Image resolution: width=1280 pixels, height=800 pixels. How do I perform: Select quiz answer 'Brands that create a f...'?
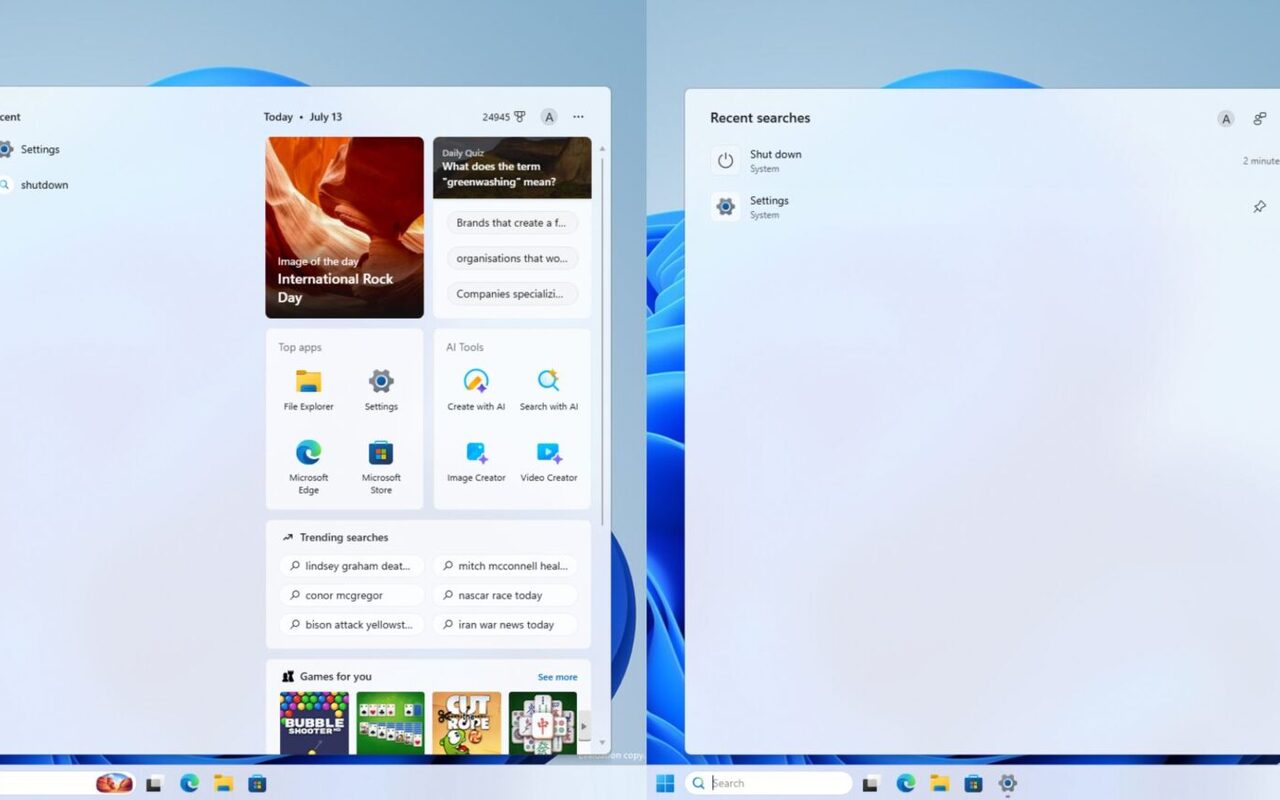(512, 223)
